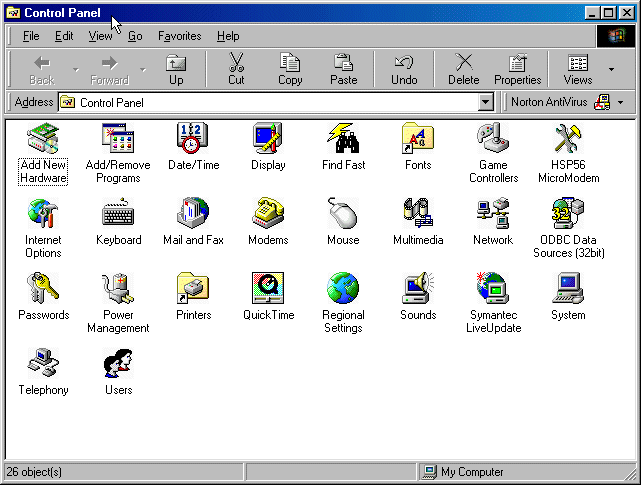641x485 pixels.
Task: Expand the Address bar dropdown arrow
Action: coord(486,102)
